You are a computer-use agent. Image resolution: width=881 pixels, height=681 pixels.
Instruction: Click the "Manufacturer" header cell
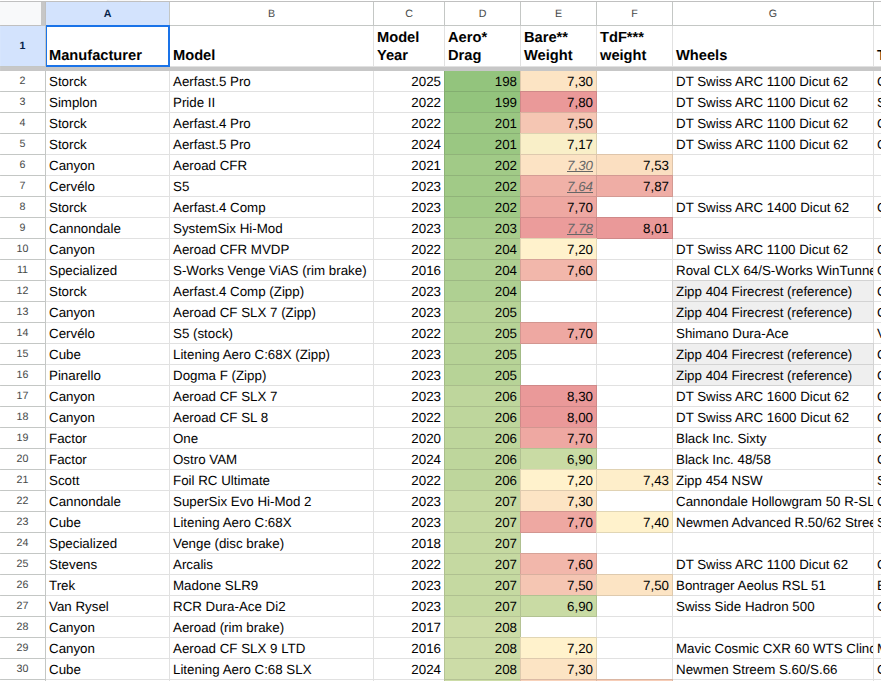click(107, 46)
